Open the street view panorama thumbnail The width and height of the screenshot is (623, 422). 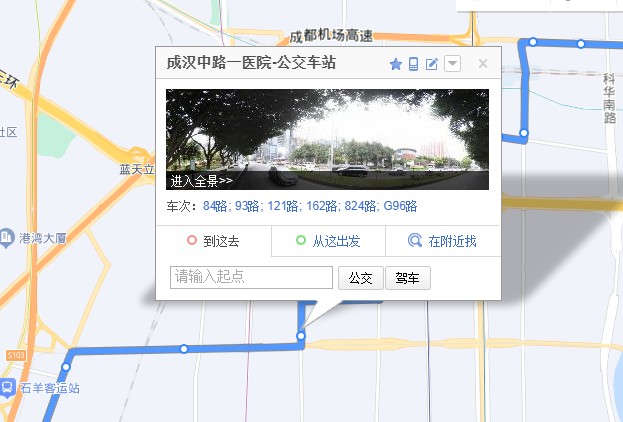point(327,138)
